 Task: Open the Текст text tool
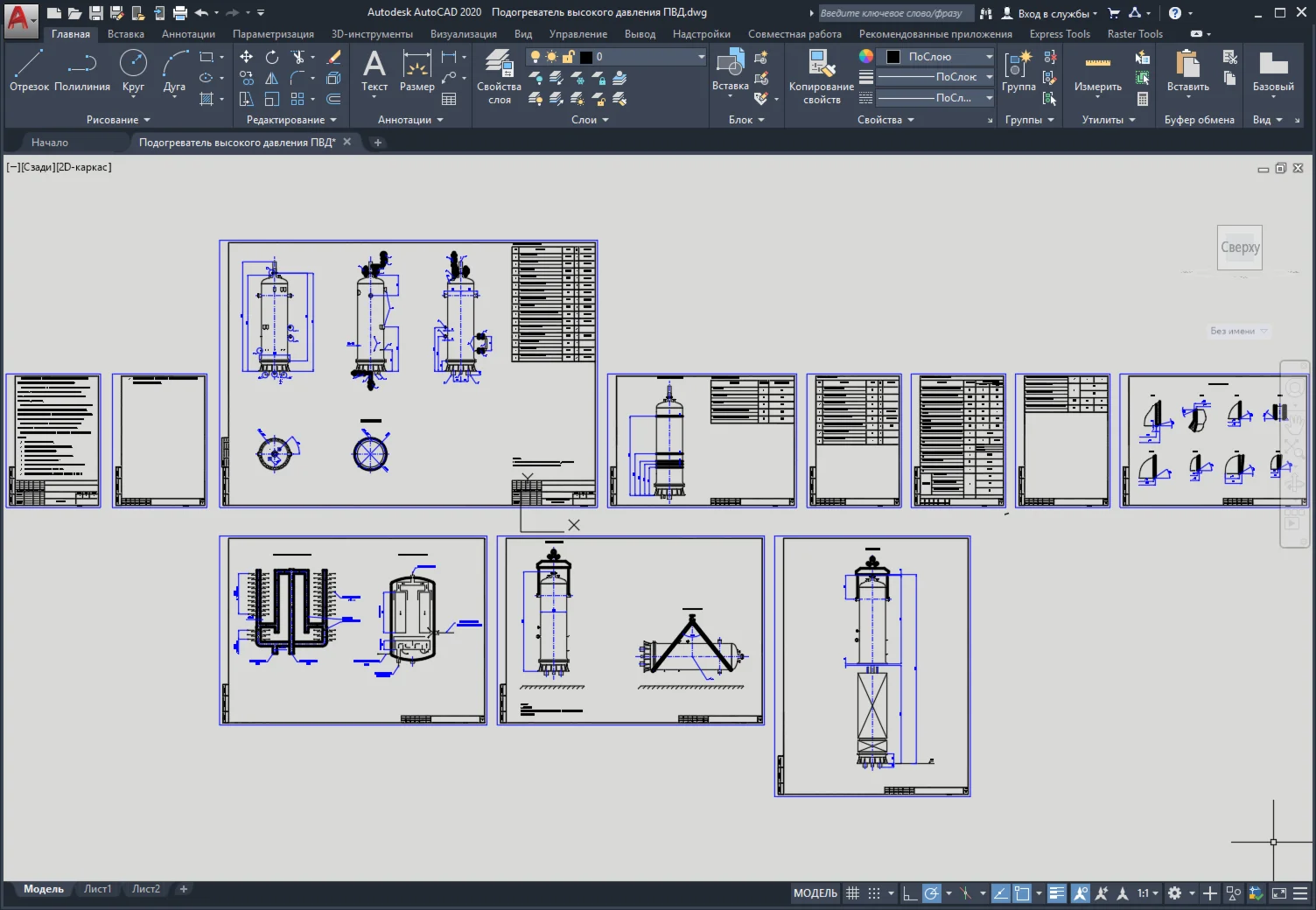tap(374, 70)
